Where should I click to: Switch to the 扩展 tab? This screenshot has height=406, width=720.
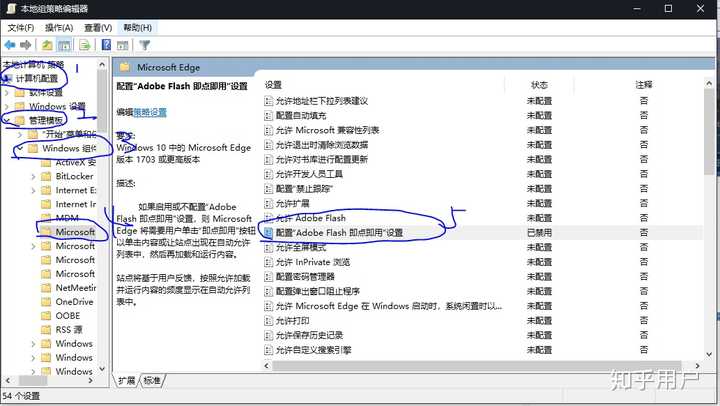[x=126, y=380]
